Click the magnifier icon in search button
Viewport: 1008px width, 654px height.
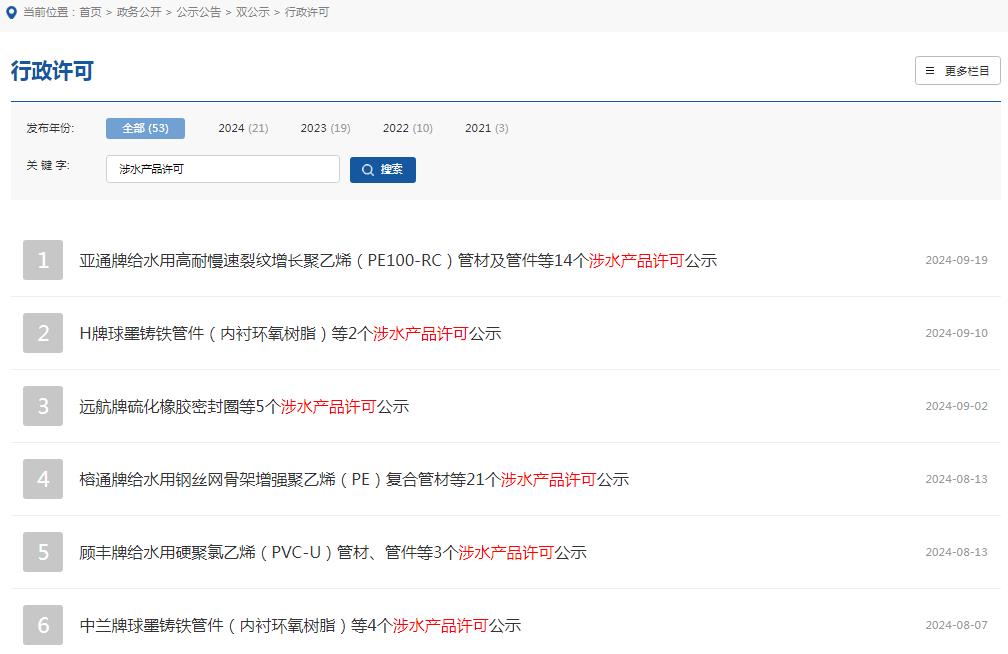pyautogui.click(x=368, y=170)
